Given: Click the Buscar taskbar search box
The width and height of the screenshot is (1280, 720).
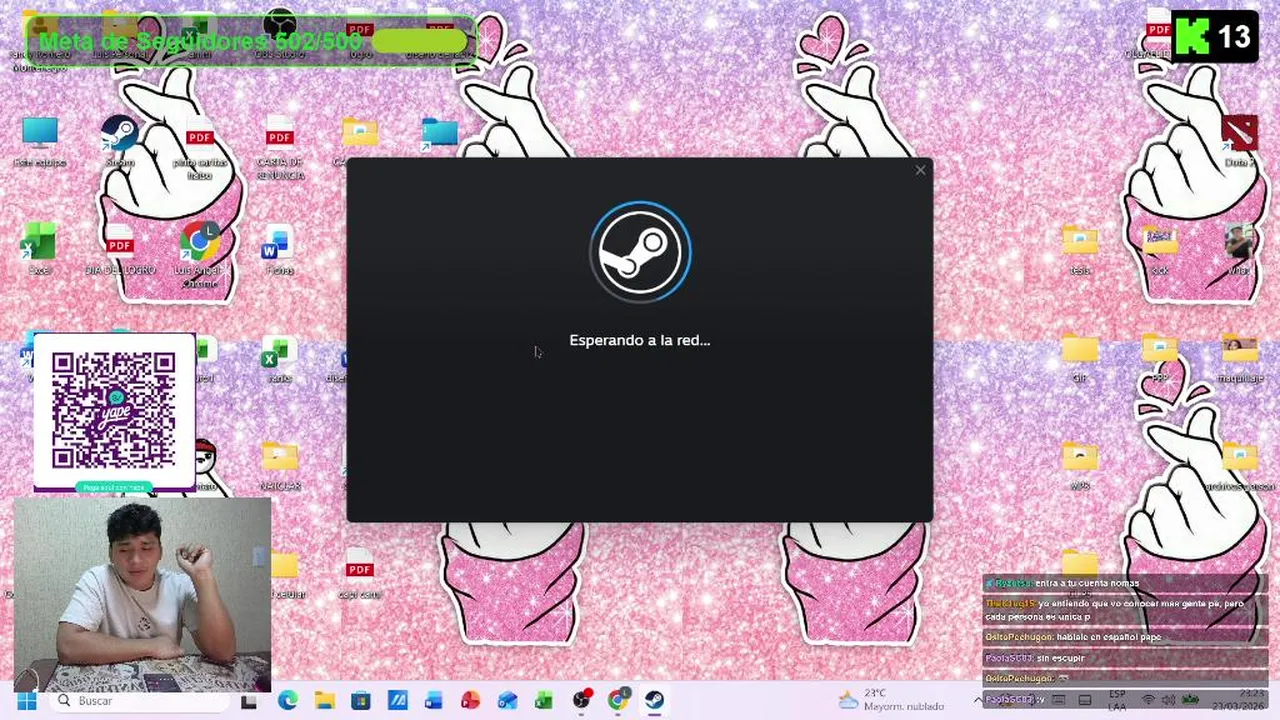Looking at the screenshot, I should click(x=138, y=701).
